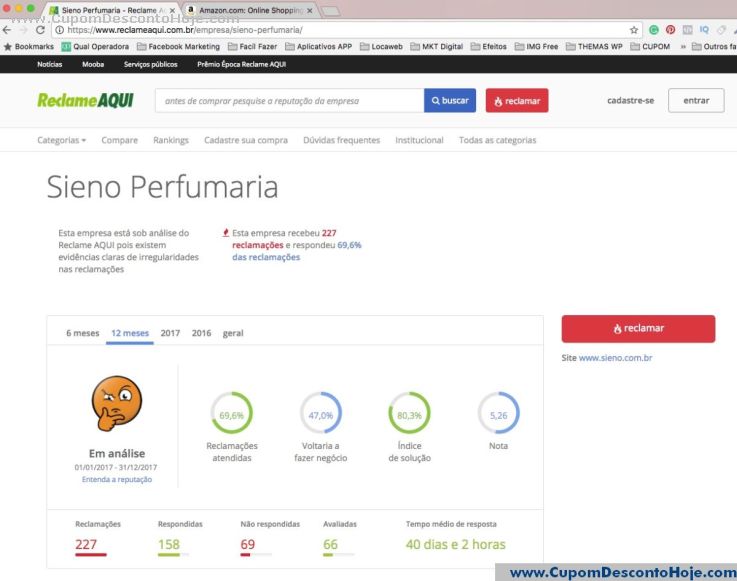The height and width of the screenshot is (581, 737).
Task: Open www.sieno.com.br site link
Action: [615, 358]
